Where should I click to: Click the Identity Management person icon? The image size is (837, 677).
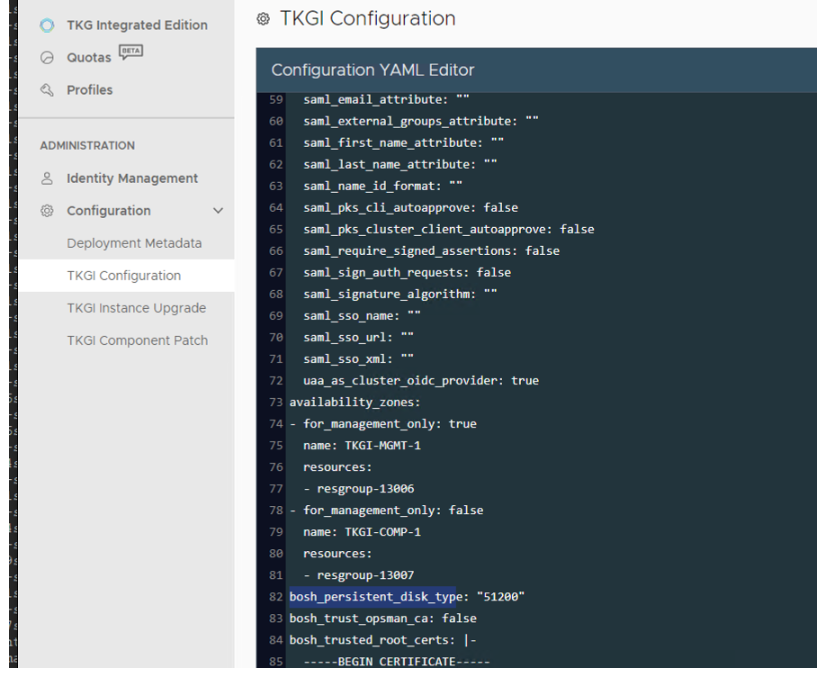[47, 179]
